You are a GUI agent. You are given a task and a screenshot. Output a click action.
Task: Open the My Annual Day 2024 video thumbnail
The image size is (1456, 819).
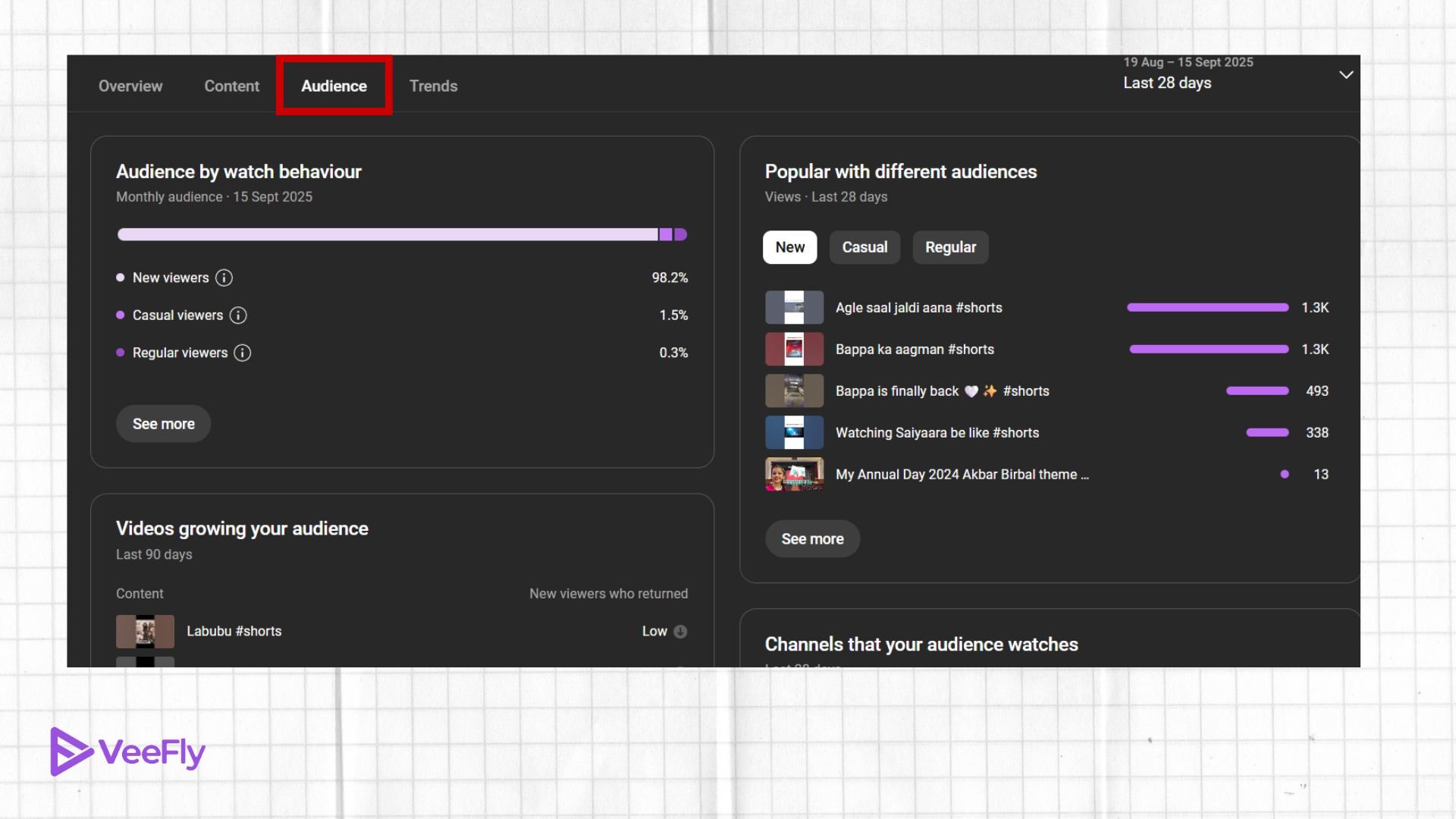point(794,474)
